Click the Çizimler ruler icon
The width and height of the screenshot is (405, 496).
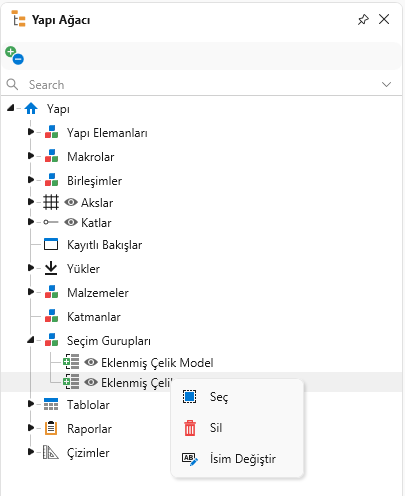coord(51,452)
